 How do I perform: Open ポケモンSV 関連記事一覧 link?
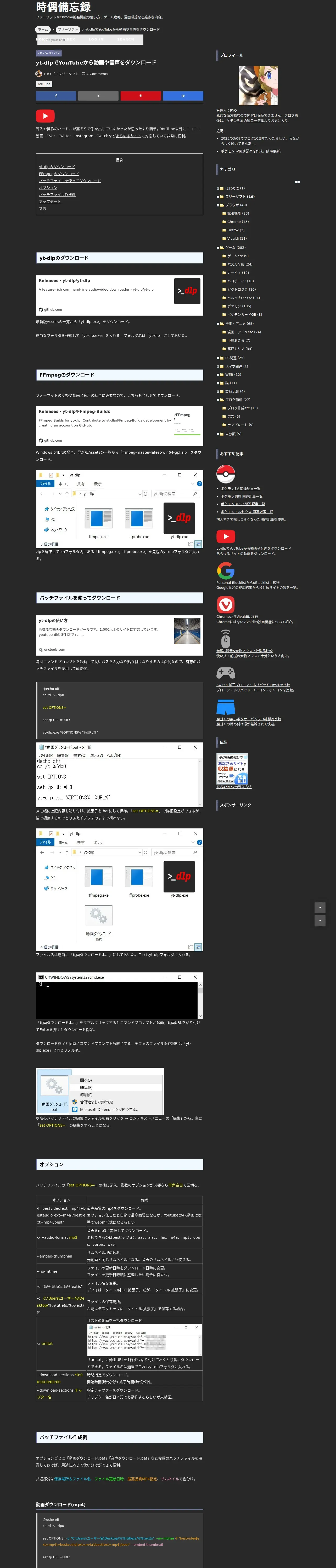coord(240,489)
